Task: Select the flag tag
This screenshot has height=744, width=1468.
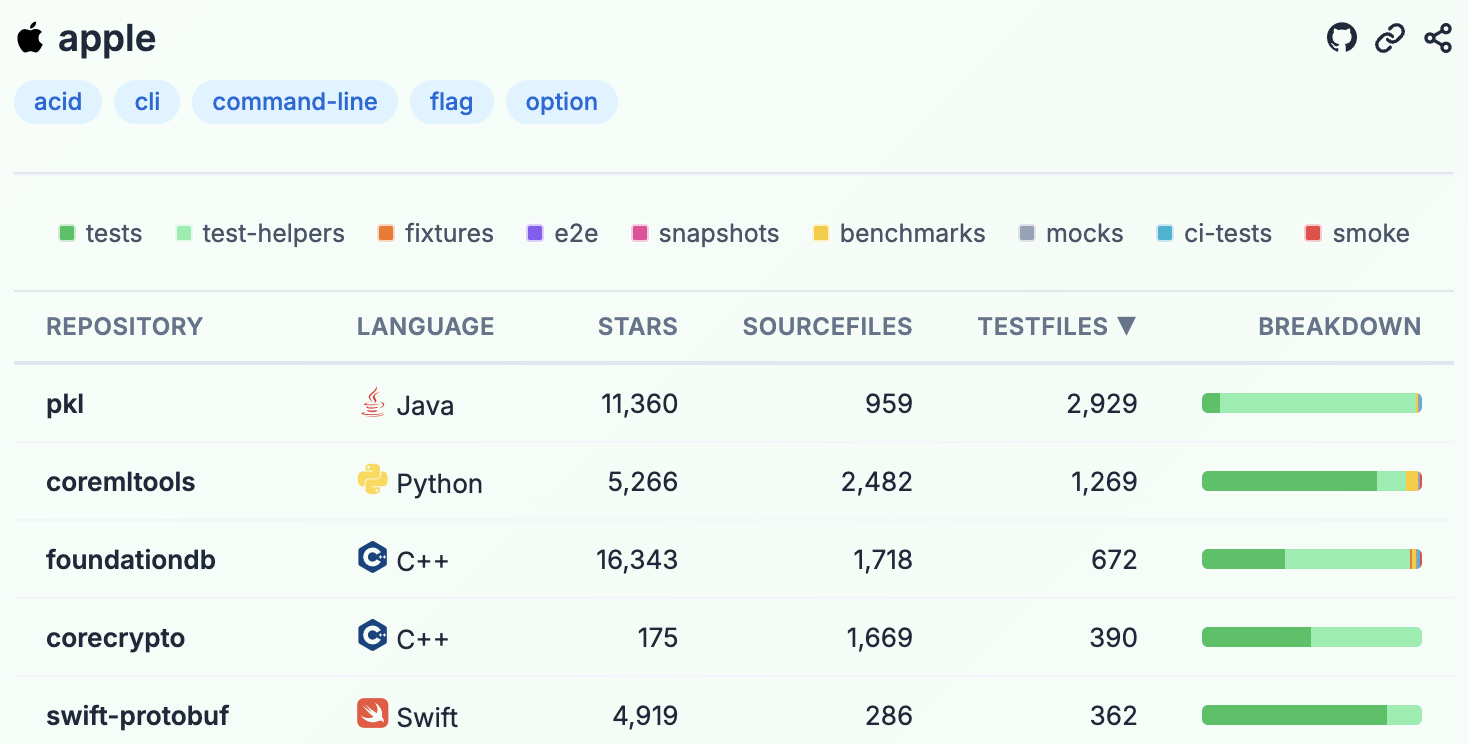Action: pos(451,102)
